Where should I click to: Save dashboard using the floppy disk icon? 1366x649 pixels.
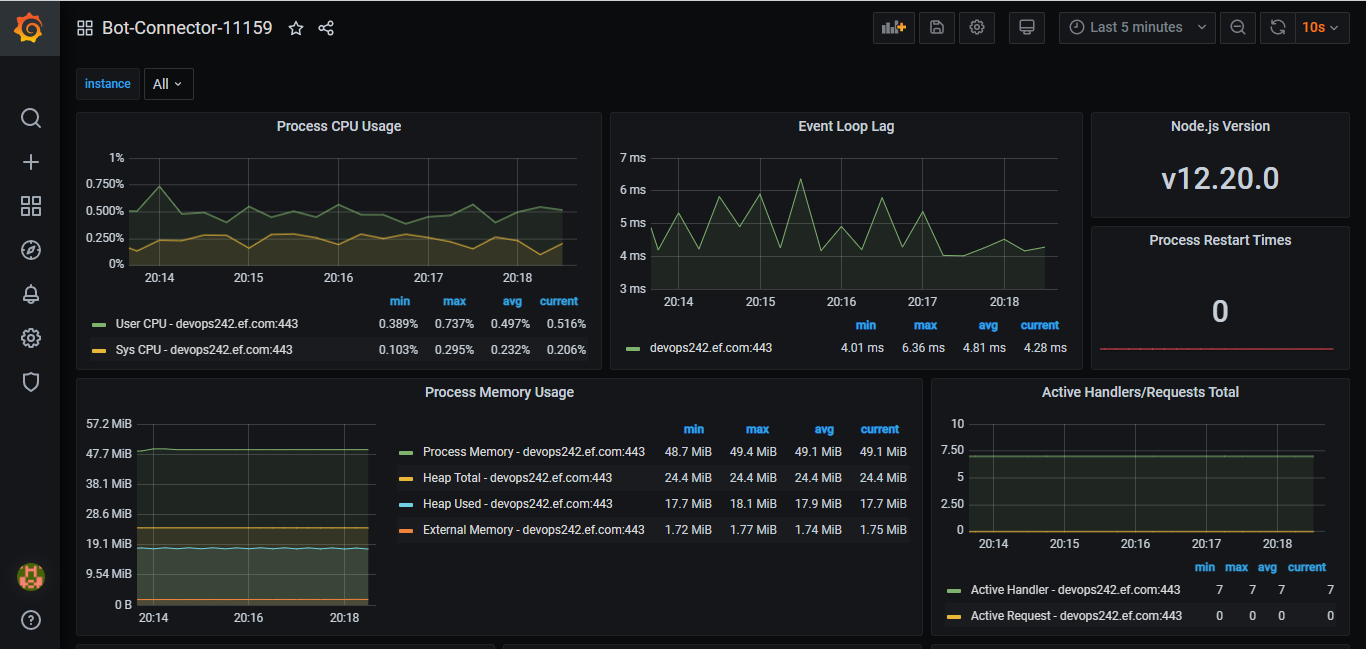[x=936, y=28]
